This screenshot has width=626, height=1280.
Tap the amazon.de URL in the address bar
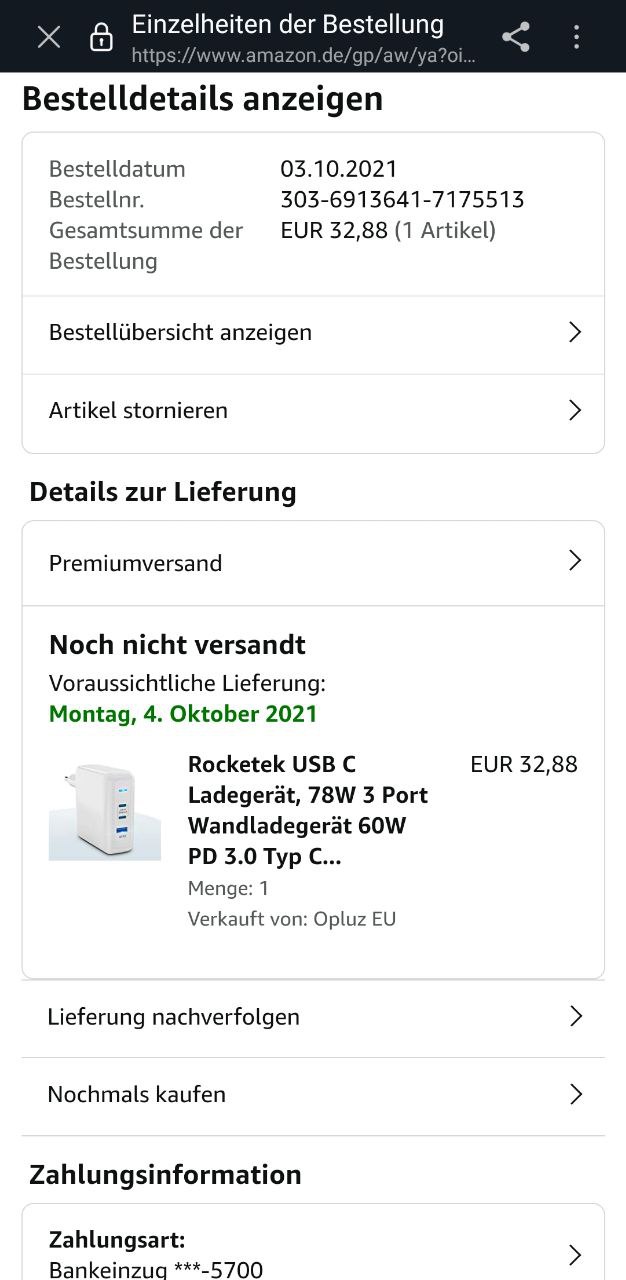point(304,56)
